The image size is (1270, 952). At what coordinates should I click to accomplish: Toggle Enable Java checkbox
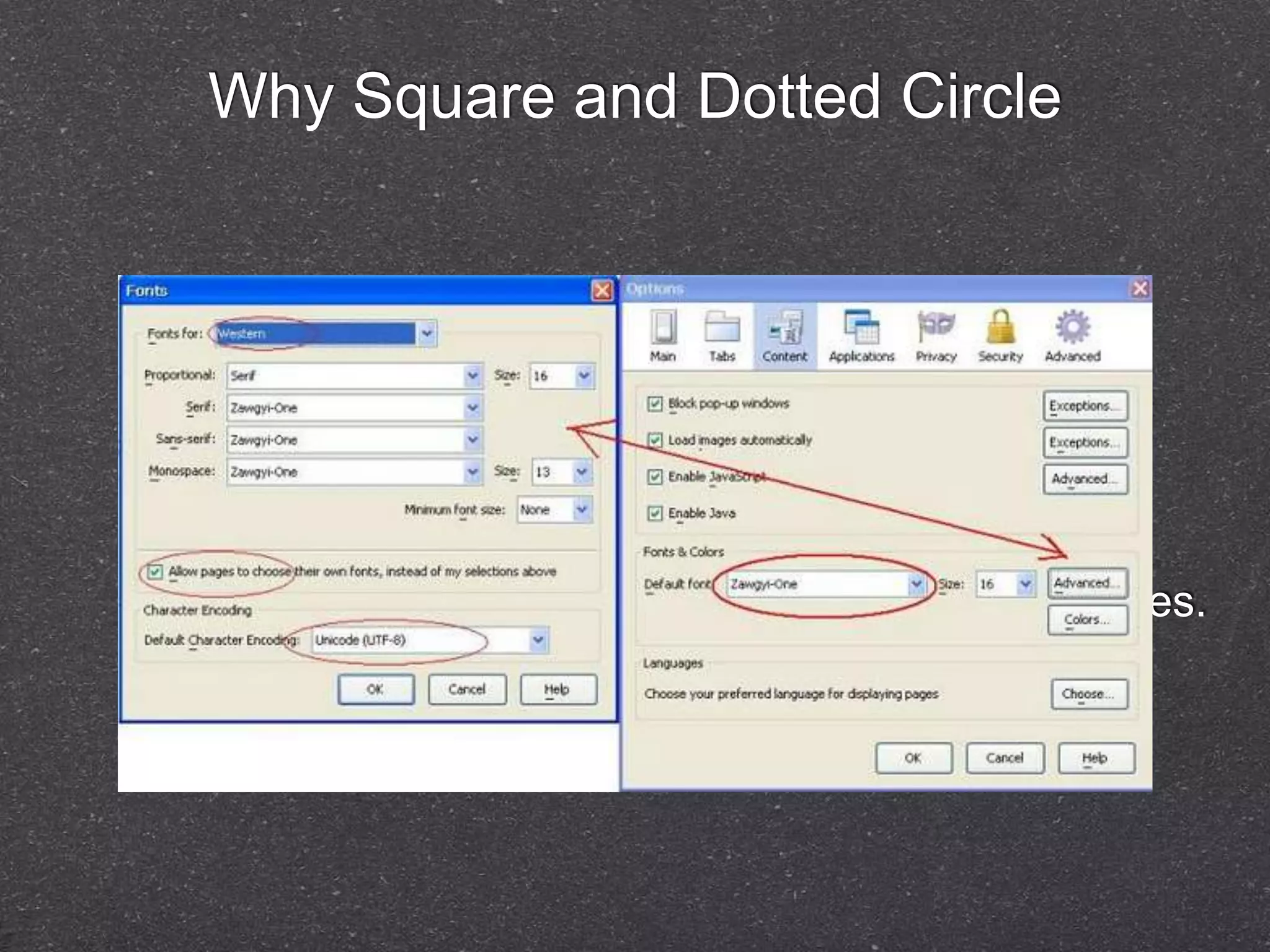[655, 513]
